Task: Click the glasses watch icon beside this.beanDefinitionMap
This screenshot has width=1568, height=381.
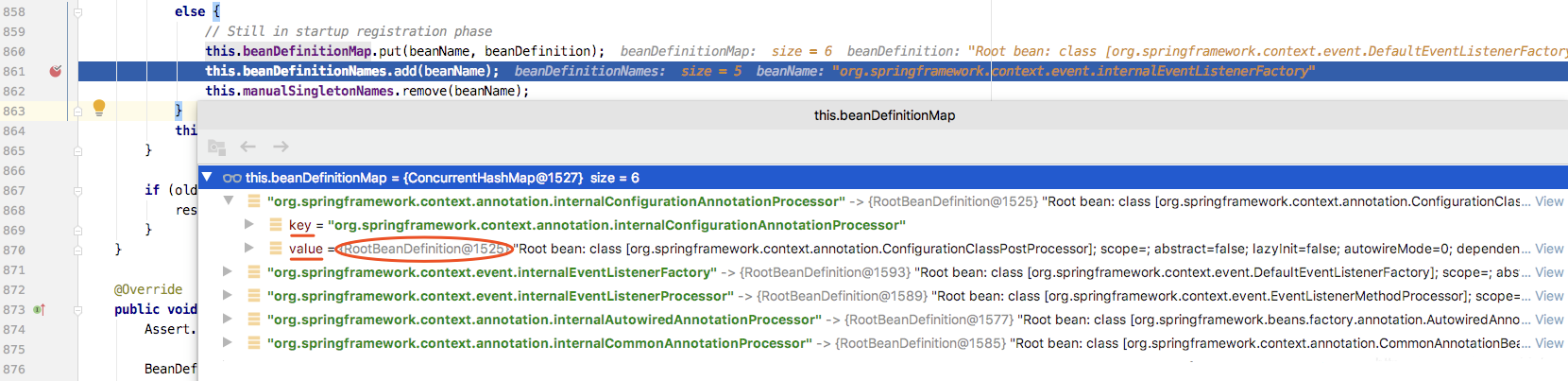Action: 231,178
